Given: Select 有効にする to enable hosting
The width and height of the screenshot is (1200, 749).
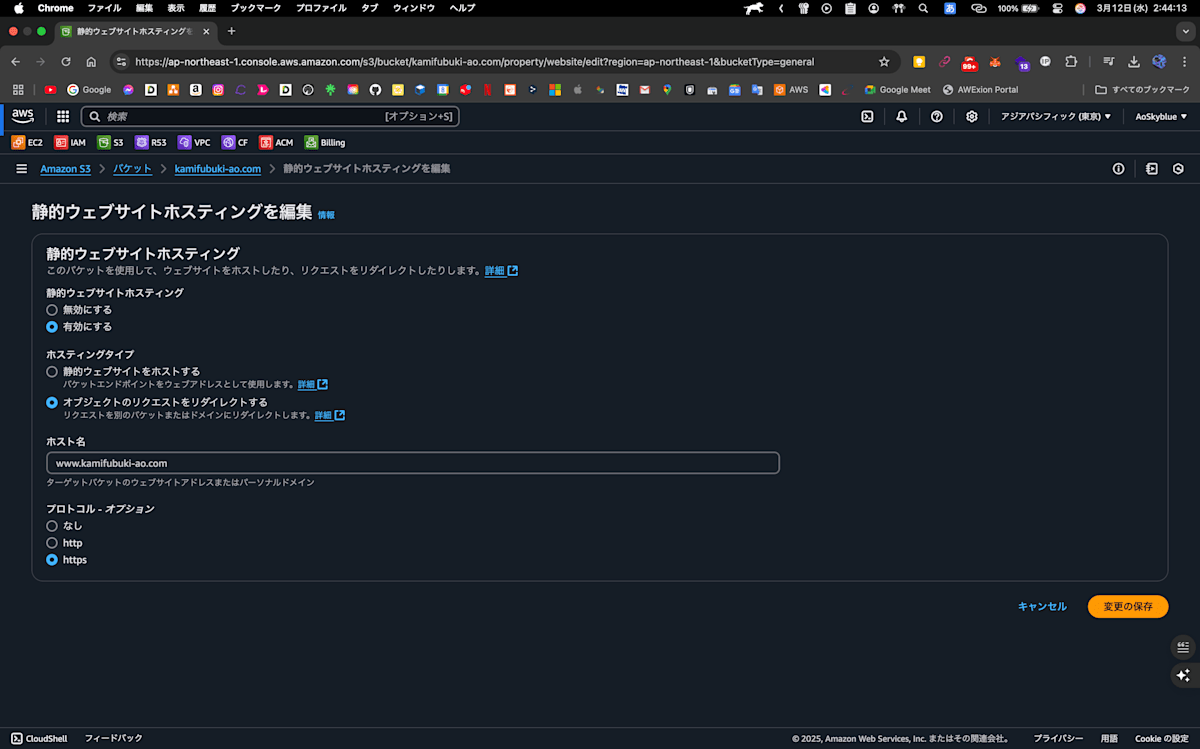Looking at the screenshot, I should click(x=52, y=327).
